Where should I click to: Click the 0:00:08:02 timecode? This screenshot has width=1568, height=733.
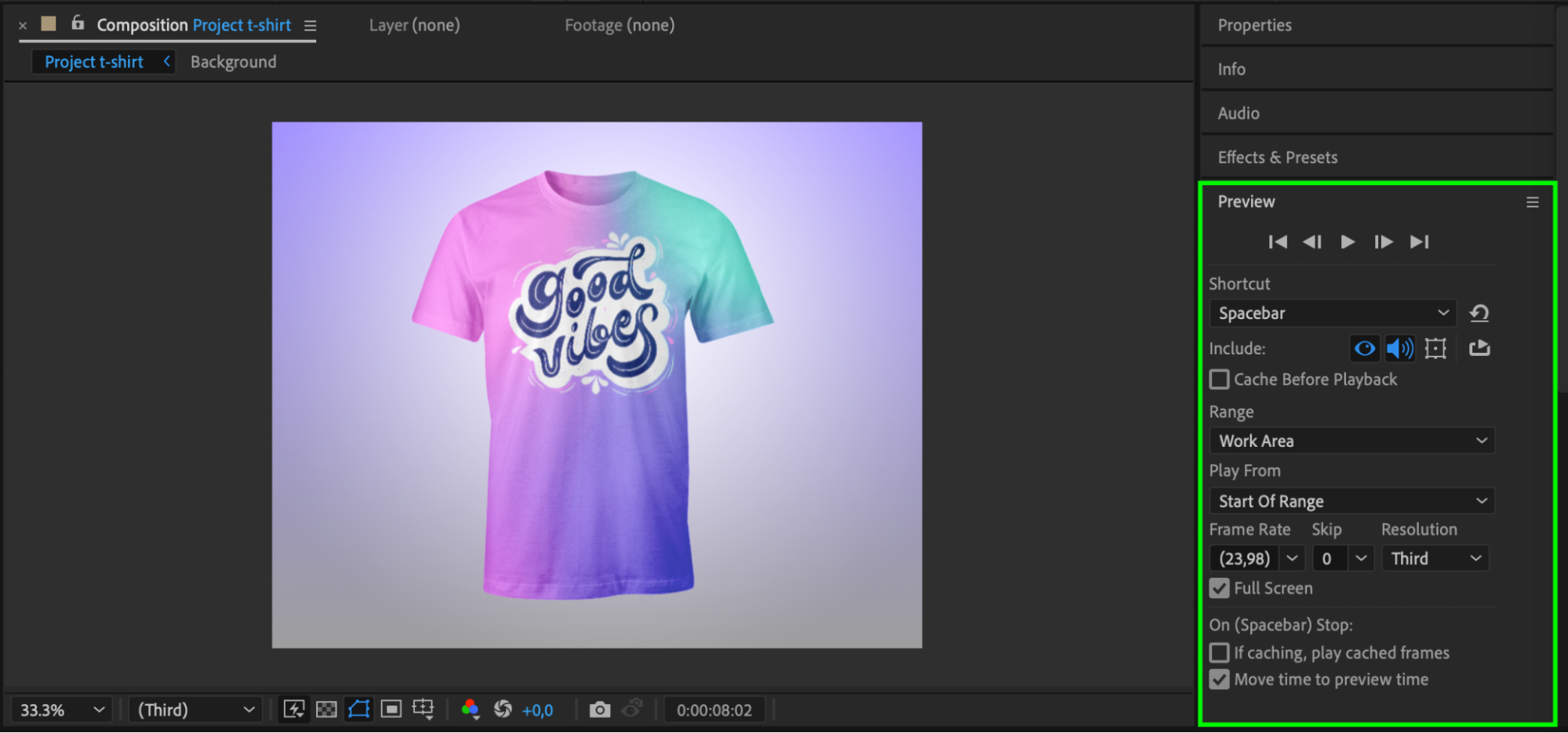(714, 710)
